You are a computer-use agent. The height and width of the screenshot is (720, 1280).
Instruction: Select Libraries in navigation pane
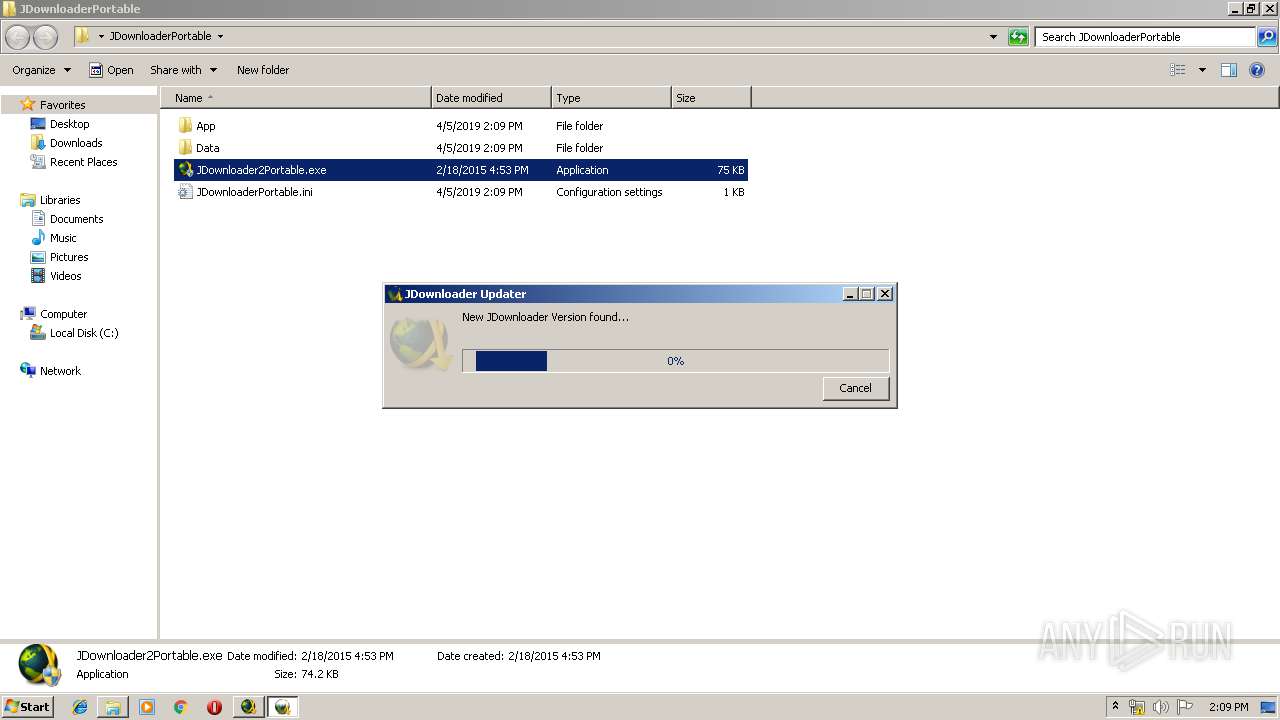tap(60, 200)
